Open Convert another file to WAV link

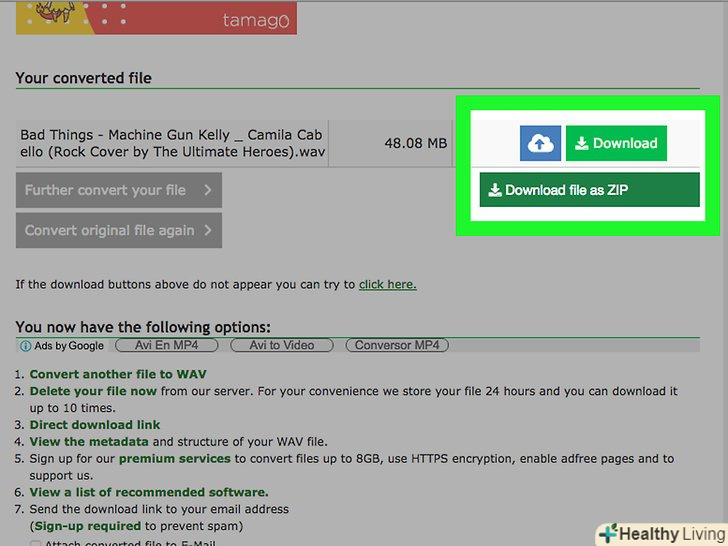[118, 374]
